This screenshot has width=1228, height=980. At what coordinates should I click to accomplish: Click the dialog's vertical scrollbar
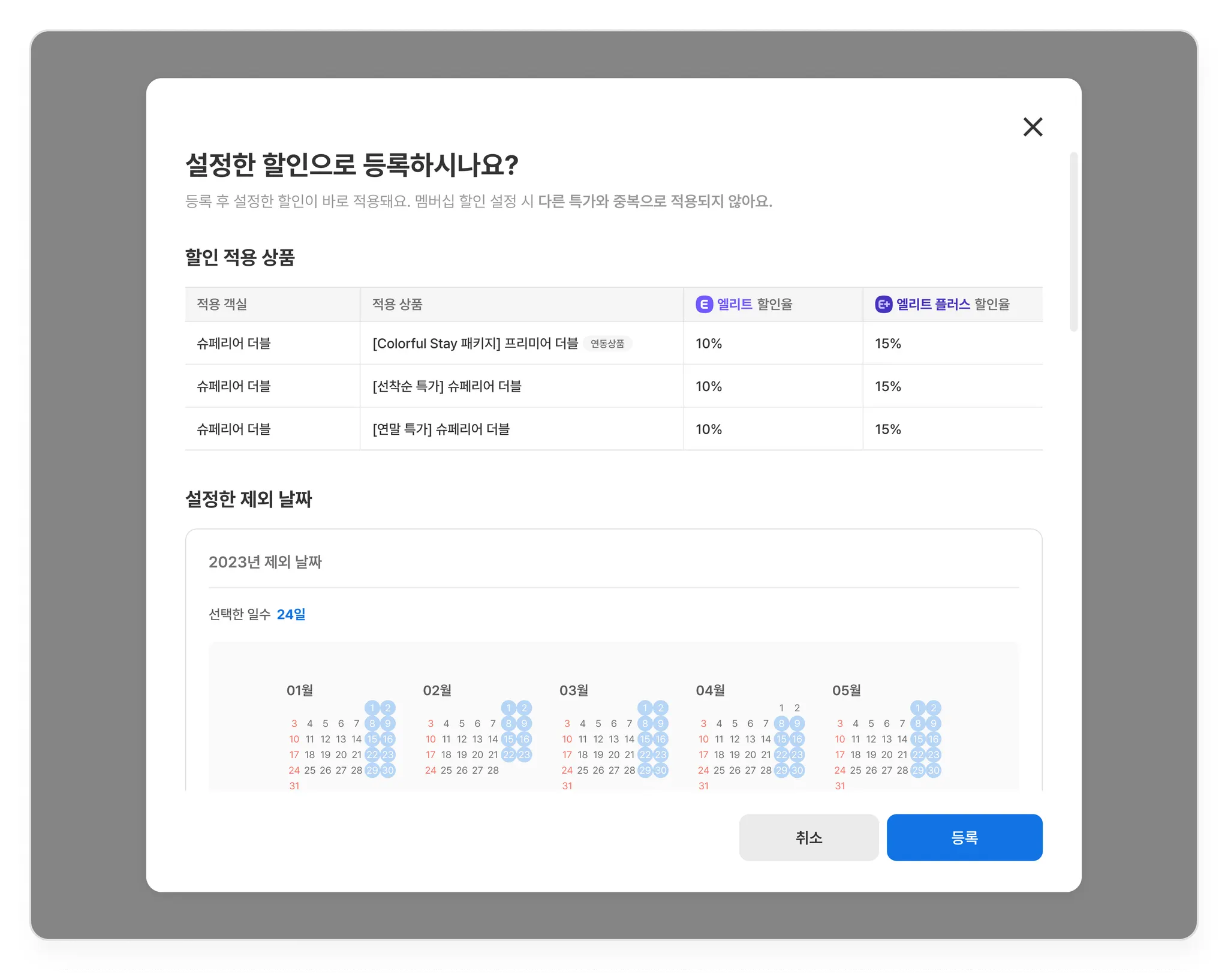point(1073,242)
